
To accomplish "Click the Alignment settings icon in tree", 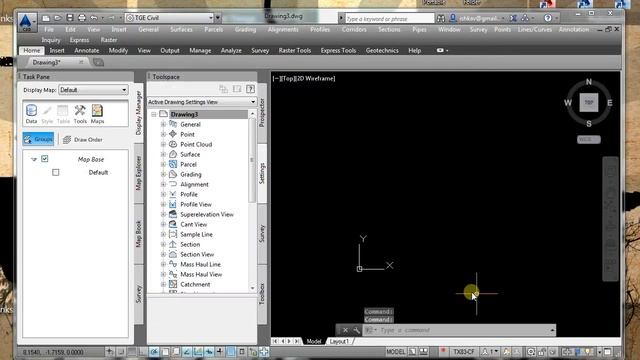I will click(x=173, y=184).
